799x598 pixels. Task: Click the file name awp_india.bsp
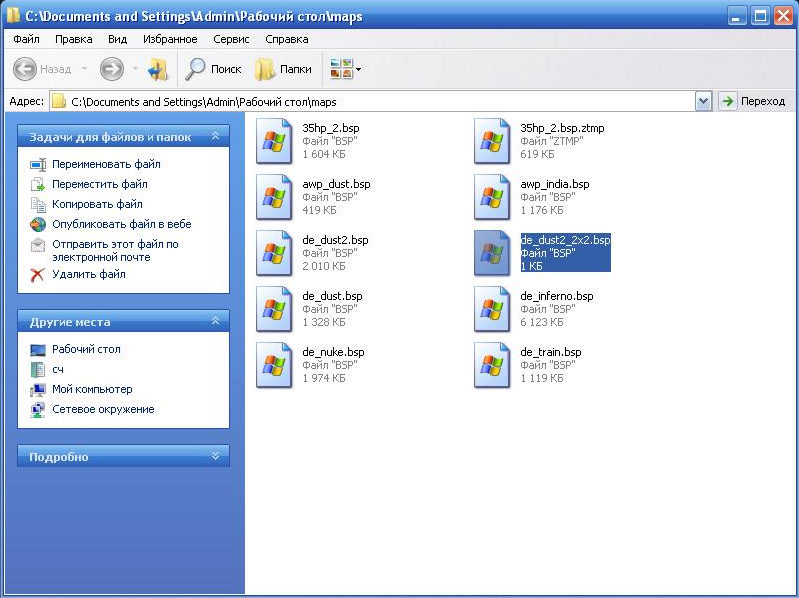pos(555,184)
